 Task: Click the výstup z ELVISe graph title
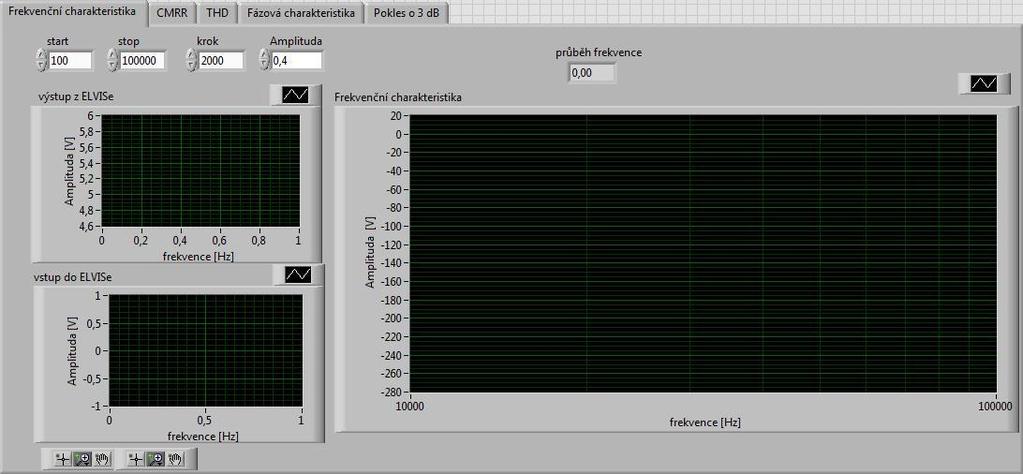[78, 96]
